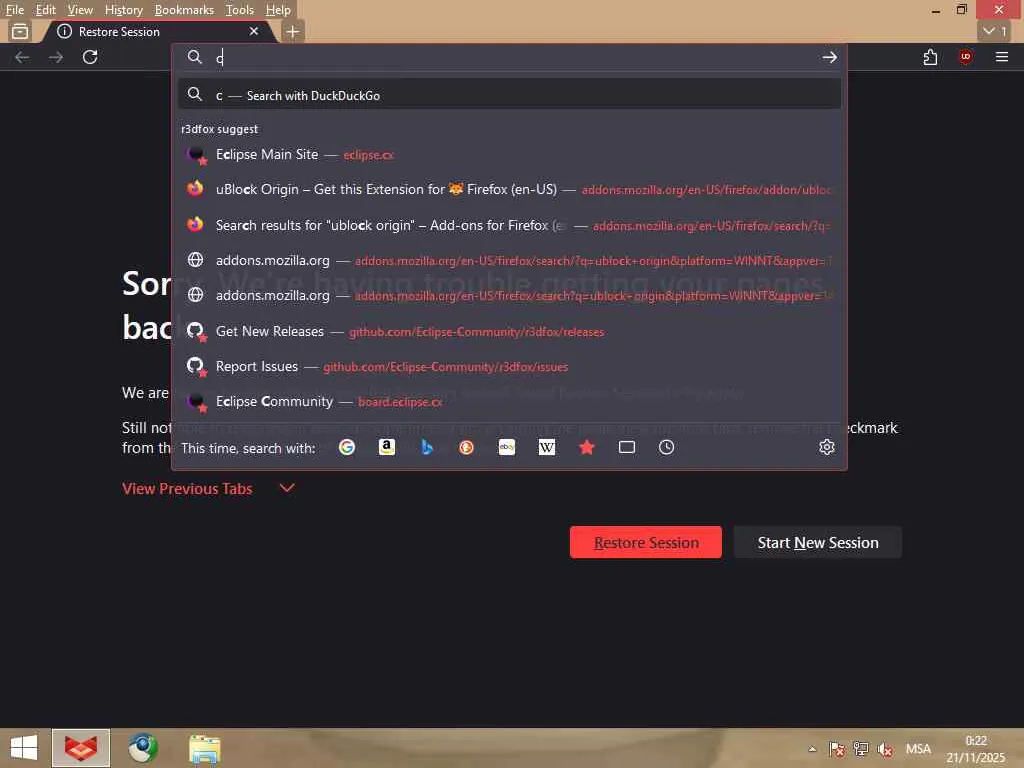Screen dimensions: 1024x768
Task: Search this time with DuckDuckGo
Action: pos(466,447)
